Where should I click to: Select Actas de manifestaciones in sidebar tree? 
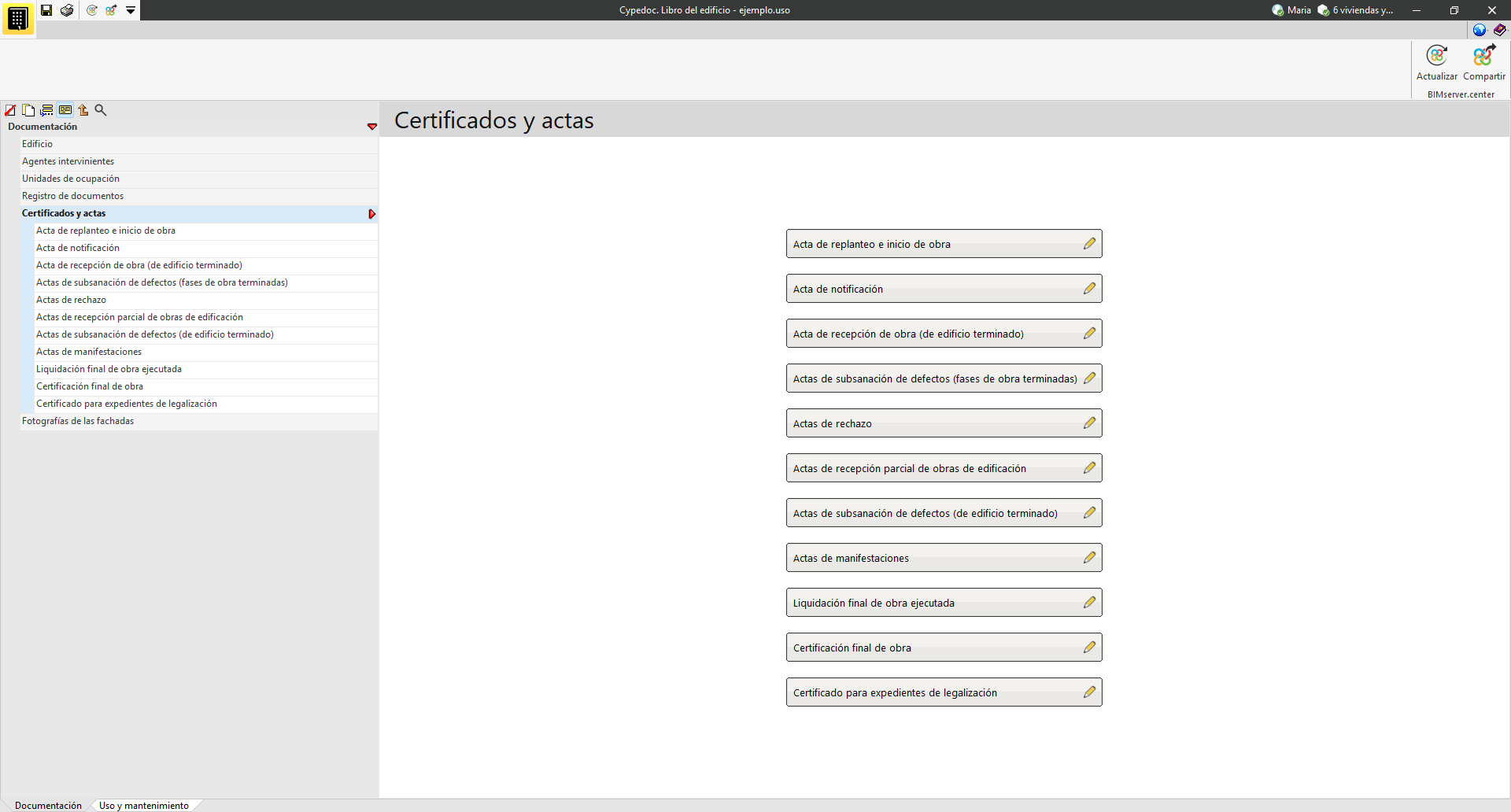pos(207,352)
